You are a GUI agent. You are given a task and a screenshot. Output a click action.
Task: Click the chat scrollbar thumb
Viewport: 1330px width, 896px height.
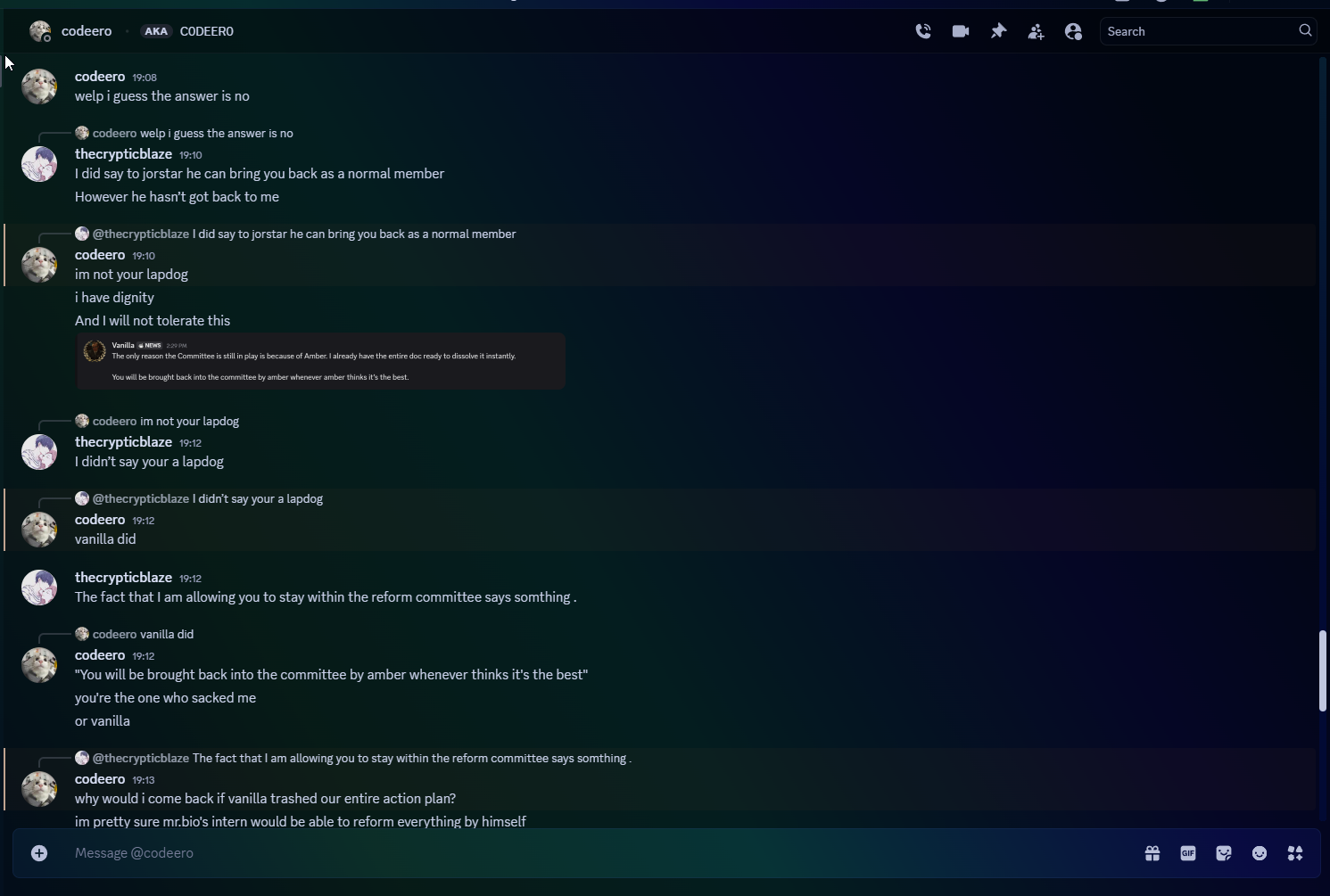pyautogui.click(x=1323, y=670)
